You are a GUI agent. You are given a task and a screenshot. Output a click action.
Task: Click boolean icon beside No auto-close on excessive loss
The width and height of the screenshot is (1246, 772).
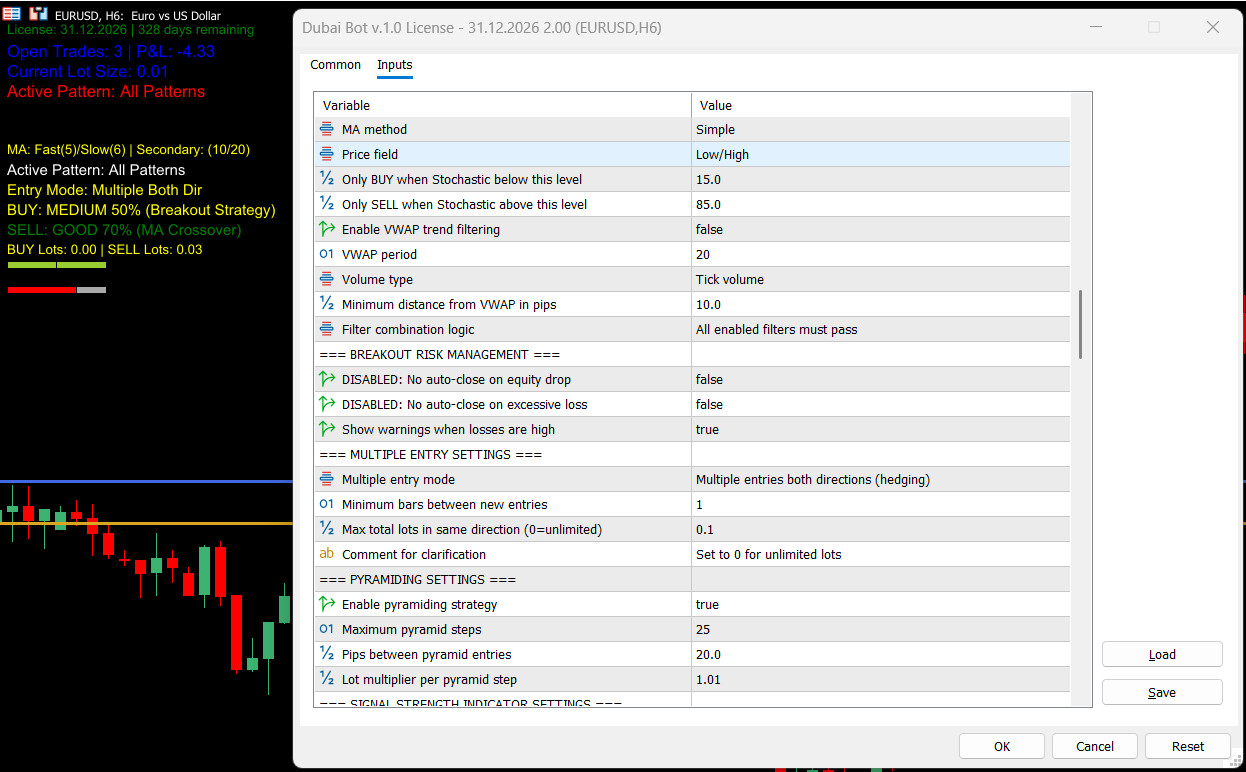(327, 404)
